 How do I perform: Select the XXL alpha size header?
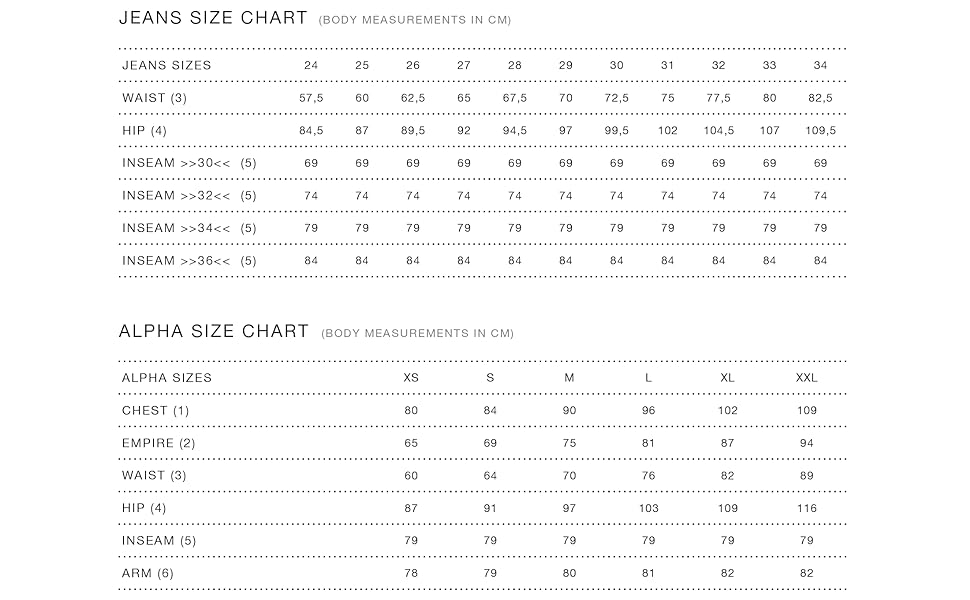pos(806,378)
